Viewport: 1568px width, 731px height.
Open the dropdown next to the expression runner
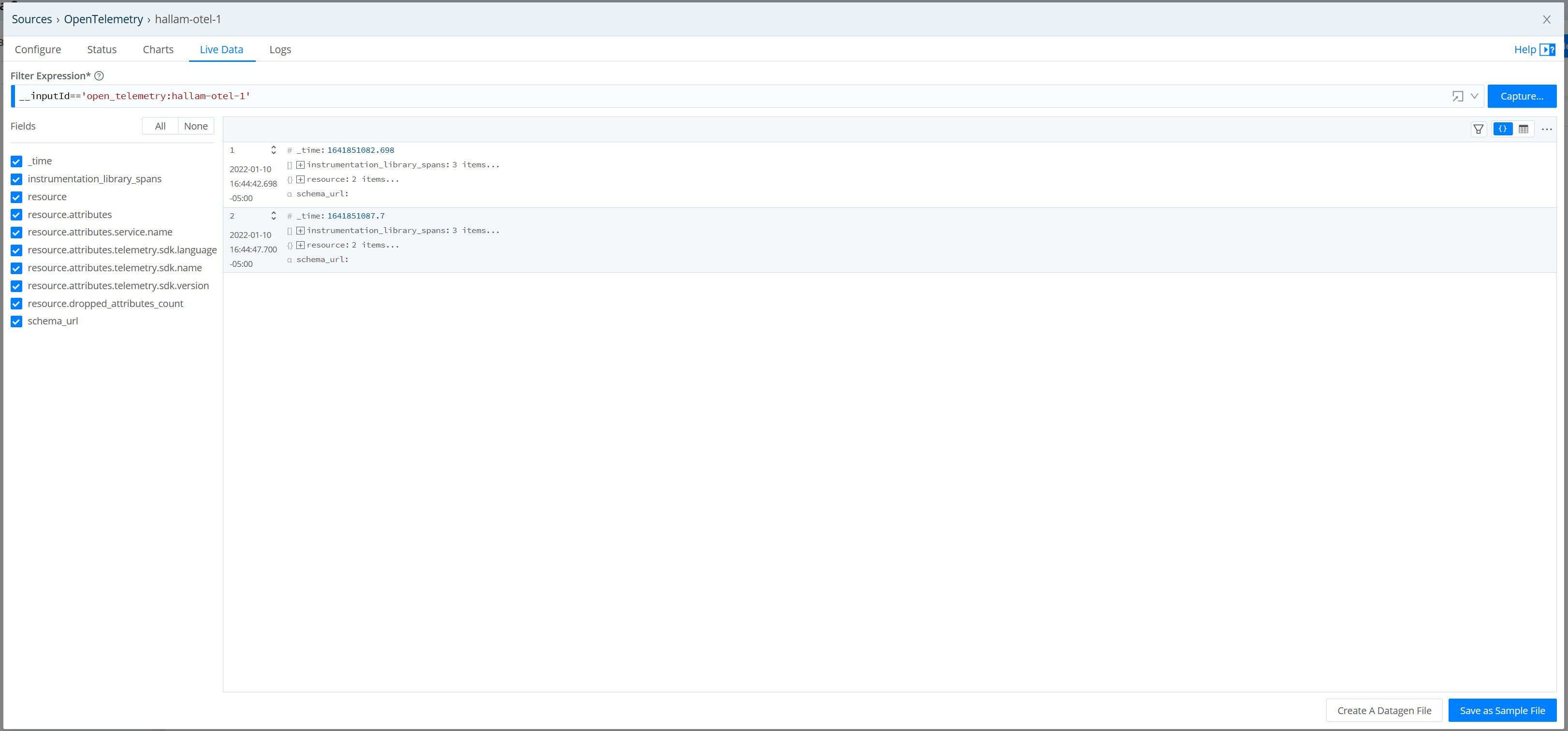pos(1474,96)
